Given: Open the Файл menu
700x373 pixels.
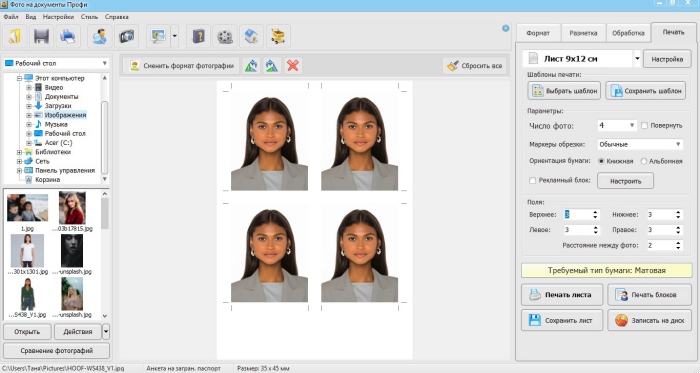Looking at the screenshot, I should click(11, 17).
